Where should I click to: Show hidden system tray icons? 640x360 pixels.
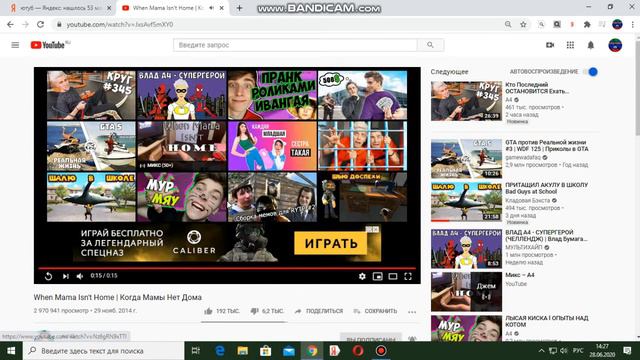click(x=541, y=351)
